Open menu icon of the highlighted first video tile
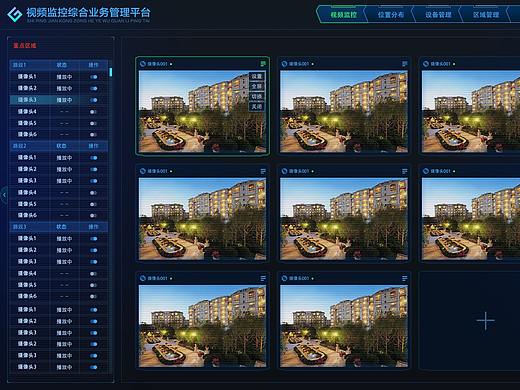The image size is (520, 390). point(263,64)
